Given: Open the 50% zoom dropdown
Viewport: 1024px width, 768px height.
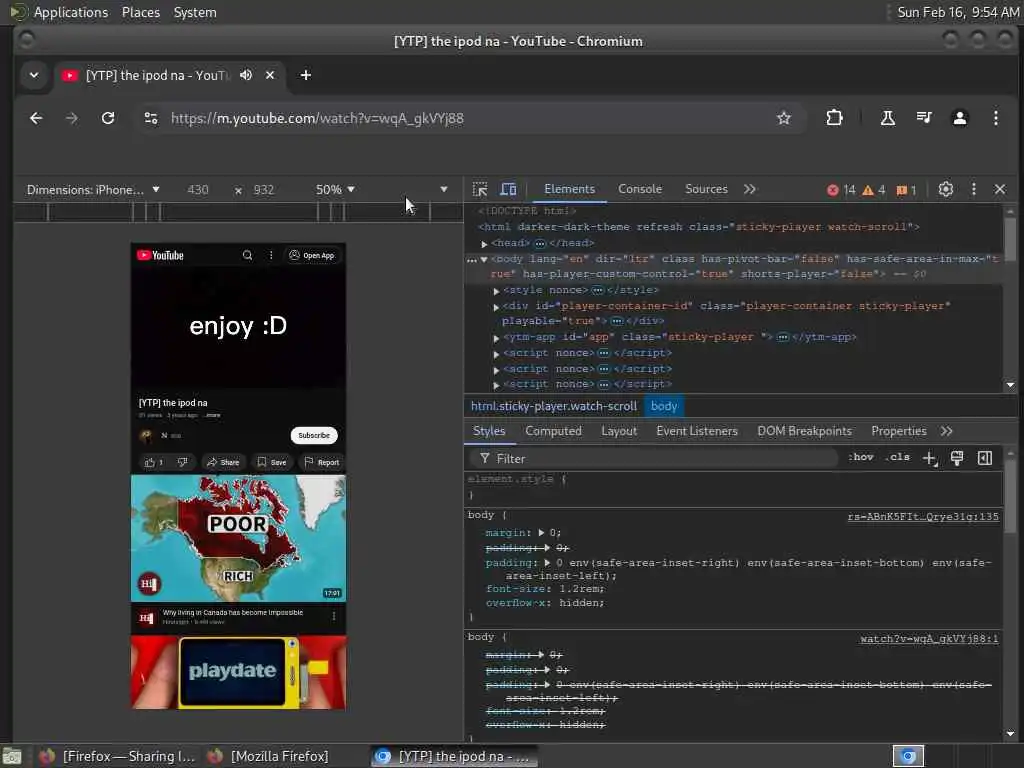Looking at the screenshot, I should 335,189.
